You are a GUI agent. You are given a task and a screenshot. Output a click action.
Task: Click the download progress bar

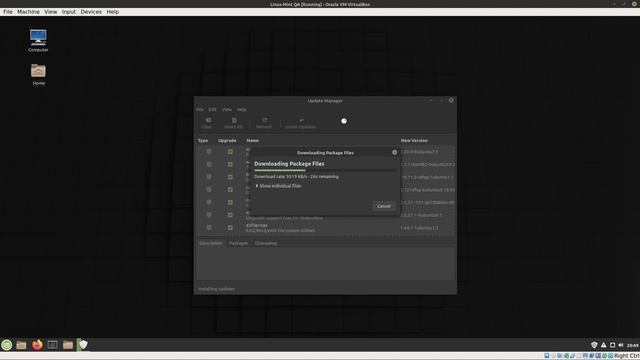pyautogui.click(x=325, y=170)
